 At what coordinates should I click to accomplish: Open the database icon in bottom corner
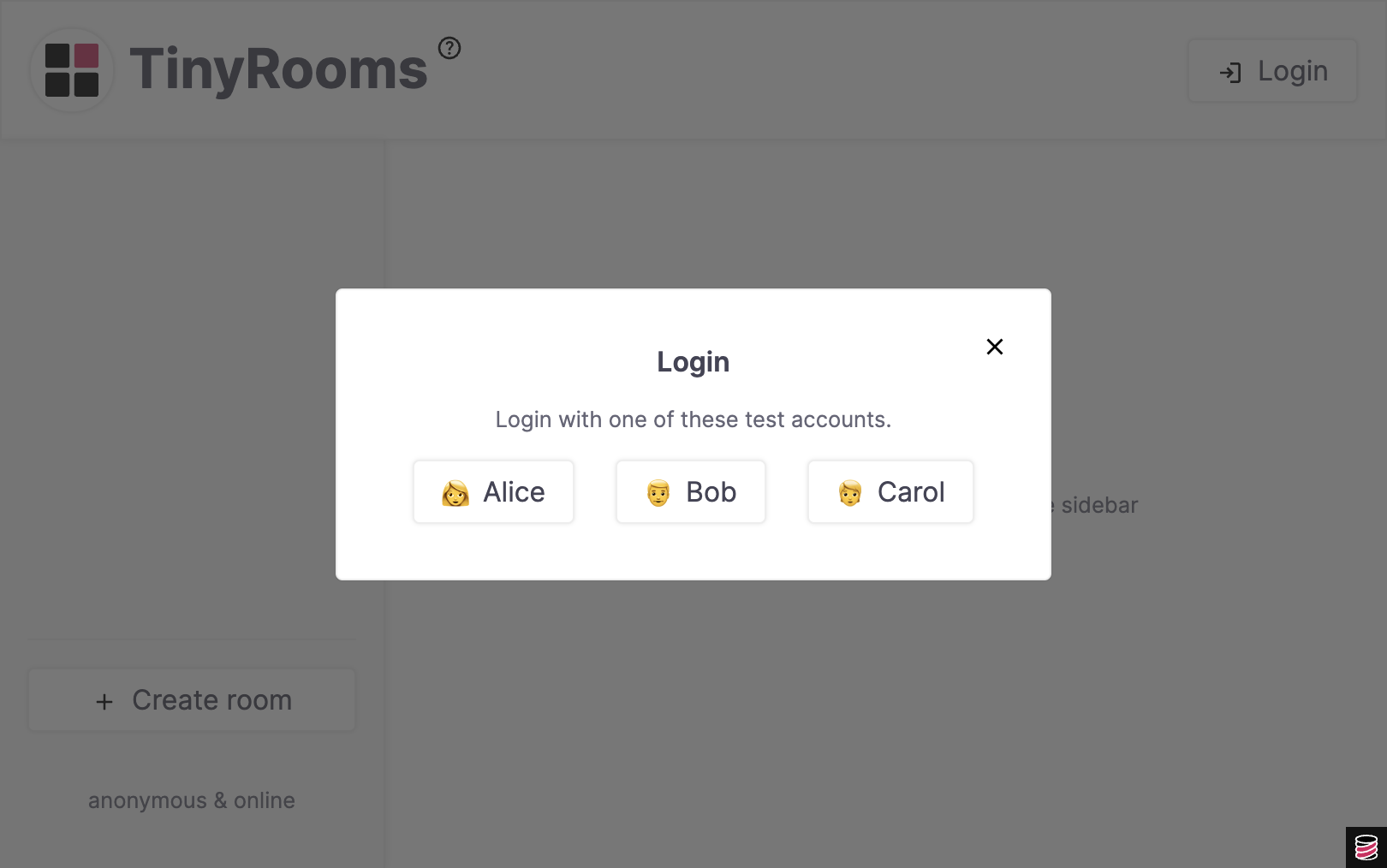pyautogui.click(x=1366, y=847)
